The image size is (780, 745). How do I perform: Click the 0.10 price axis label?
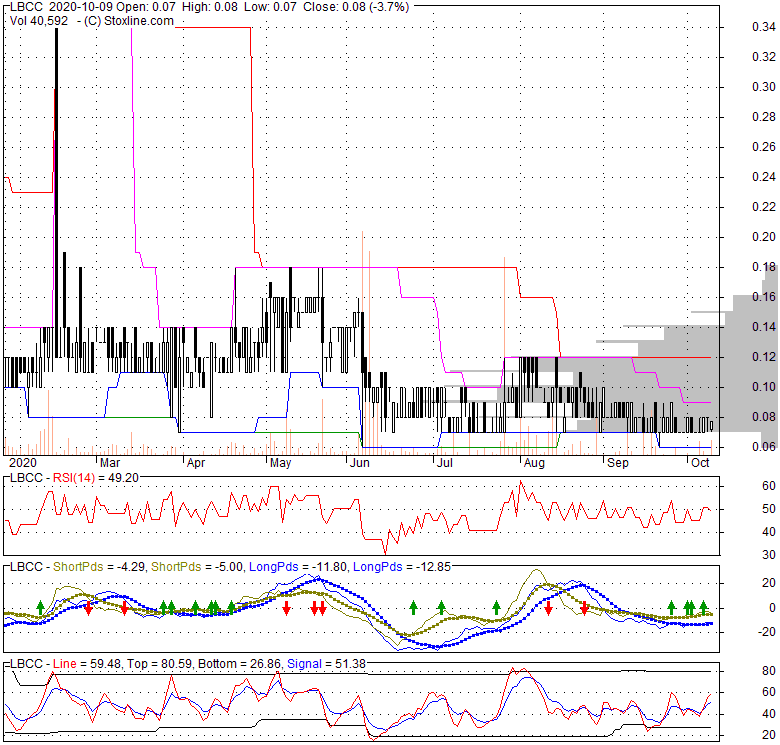(764, 387)
